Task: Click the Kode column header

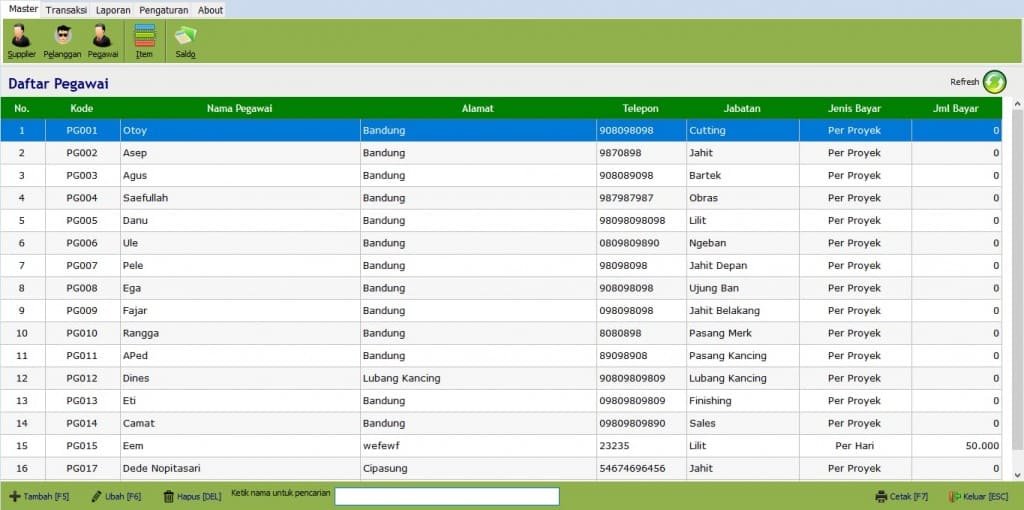Action: [82, 108]
